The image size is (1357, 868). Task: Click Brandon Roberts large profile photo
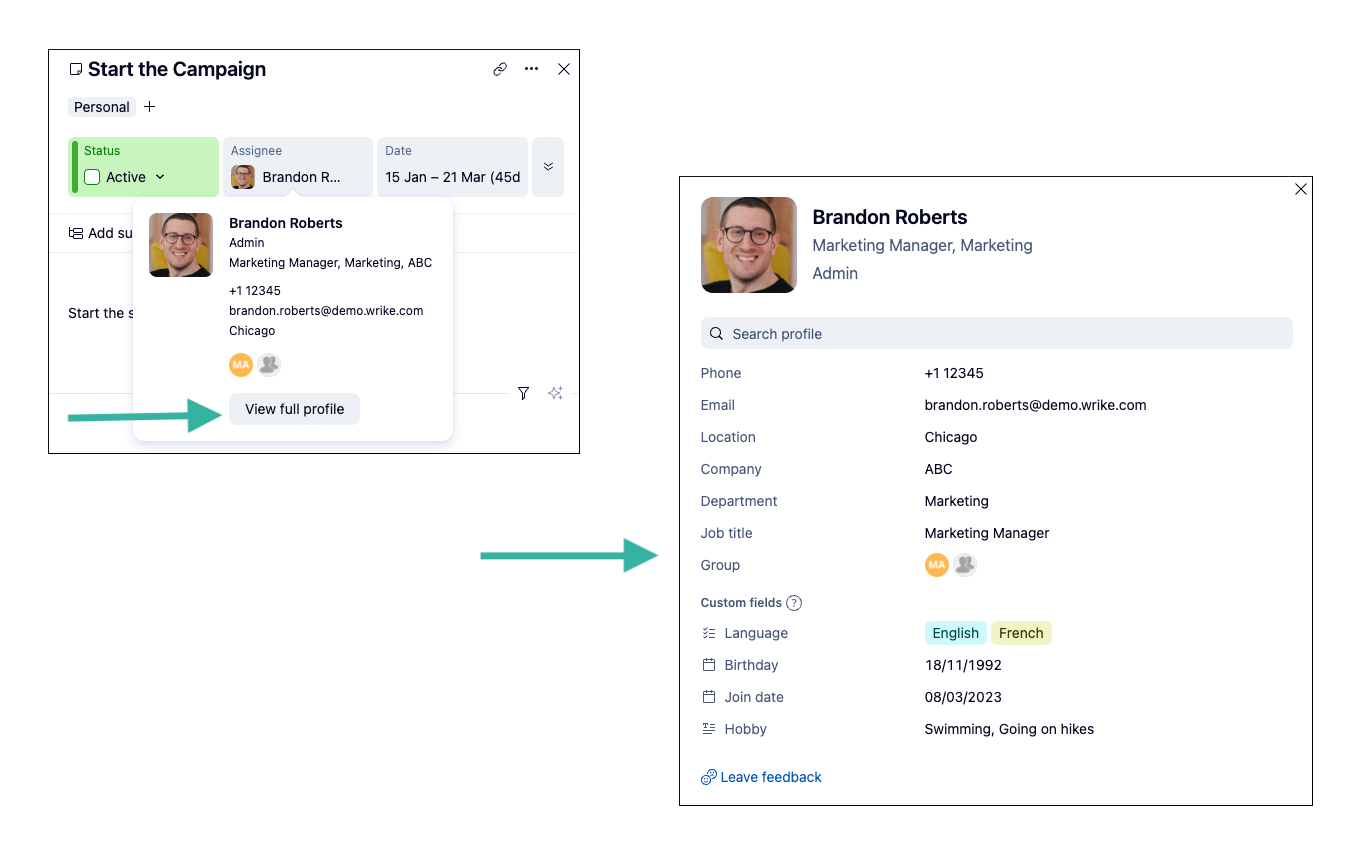749,245
